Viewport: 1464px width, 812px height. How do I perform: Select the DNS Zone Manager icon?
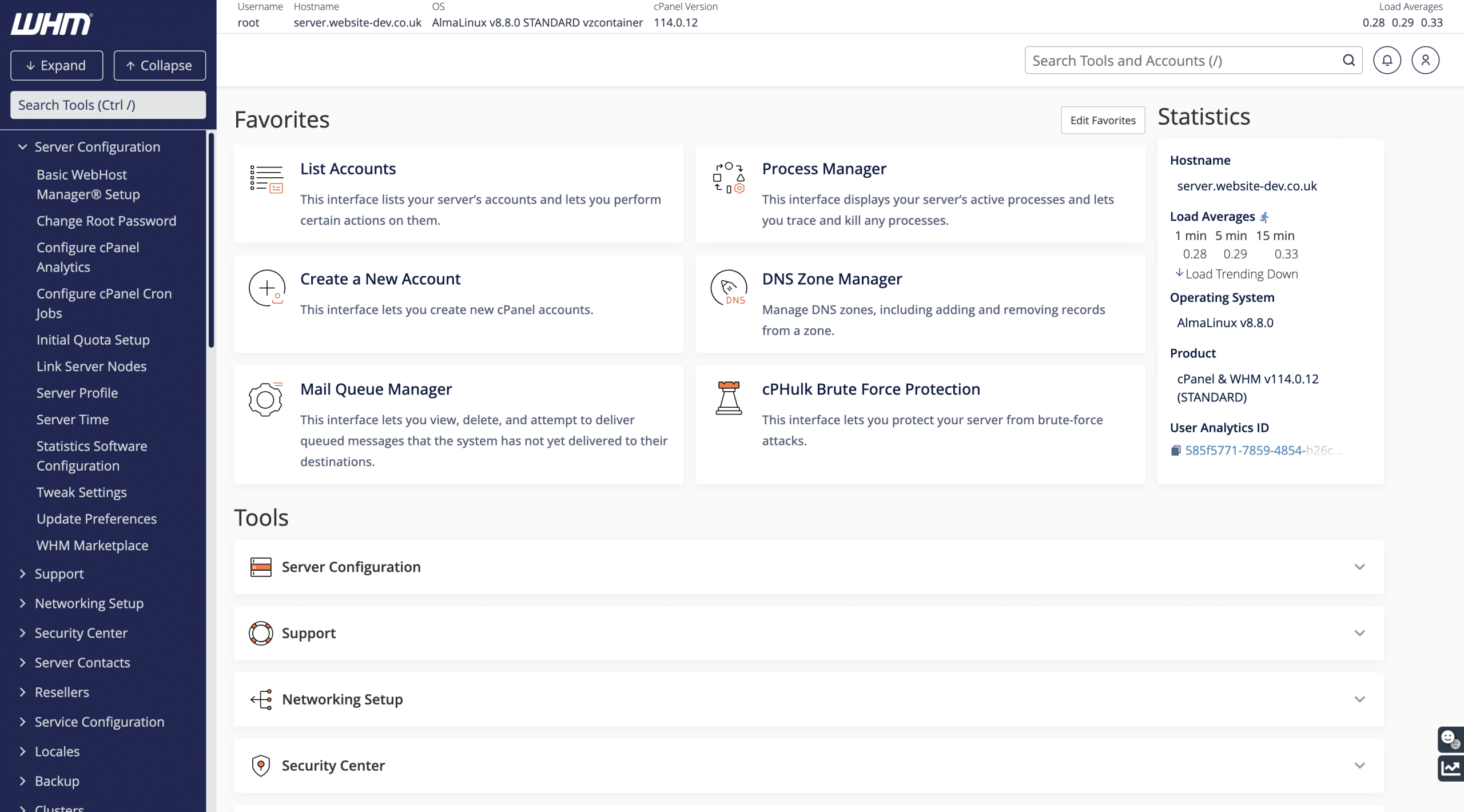[729, 288]
